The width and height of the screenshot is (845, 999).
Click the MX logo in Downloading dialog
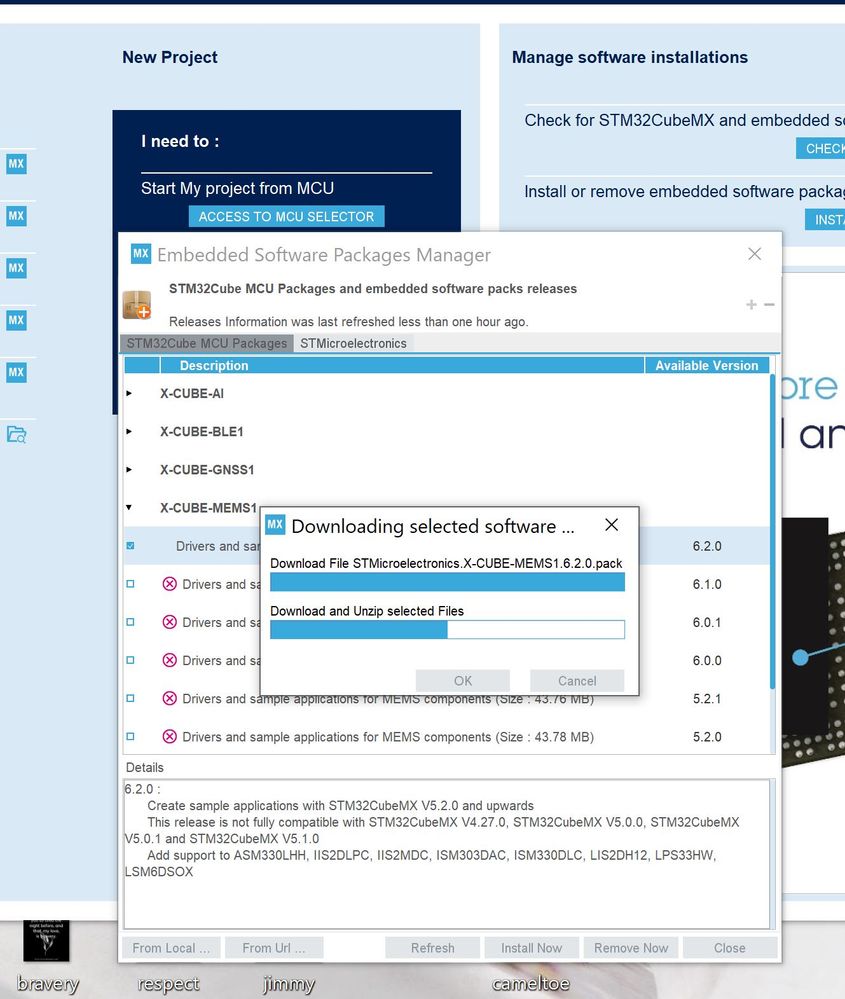pyautogui.click(x=275, y=524)
